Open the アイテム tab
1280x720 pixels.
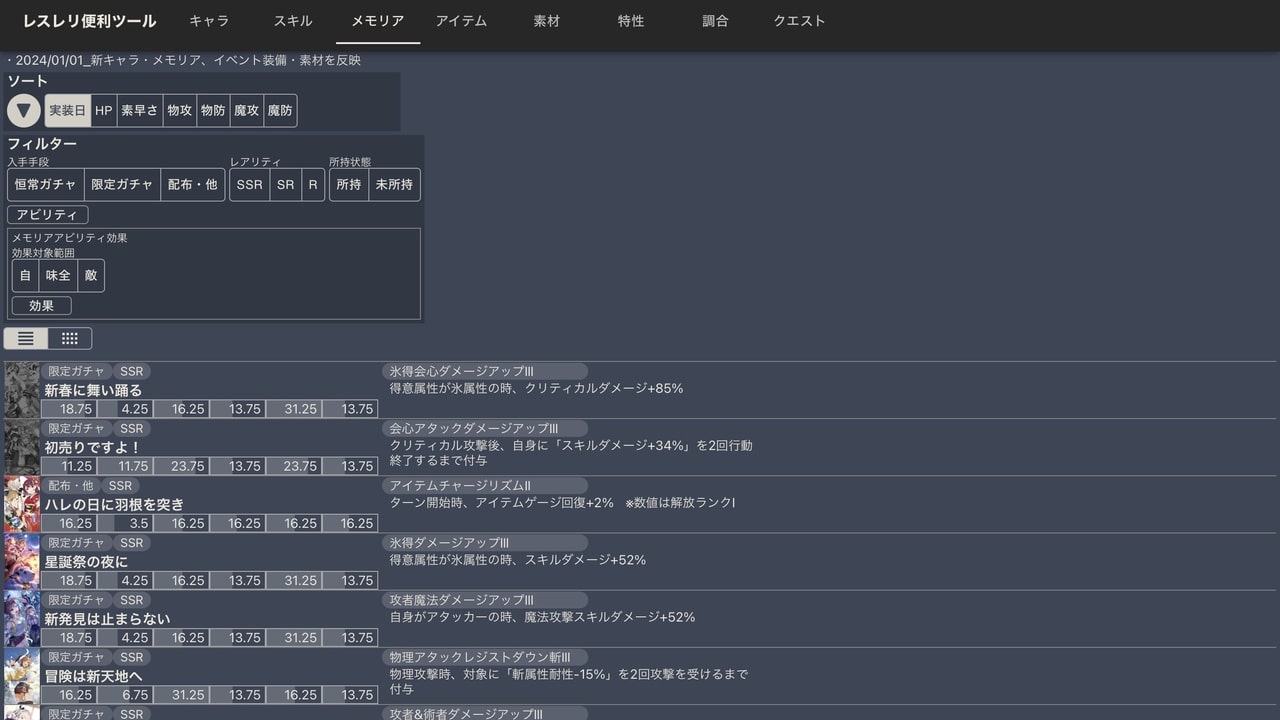tap(462, 21)
